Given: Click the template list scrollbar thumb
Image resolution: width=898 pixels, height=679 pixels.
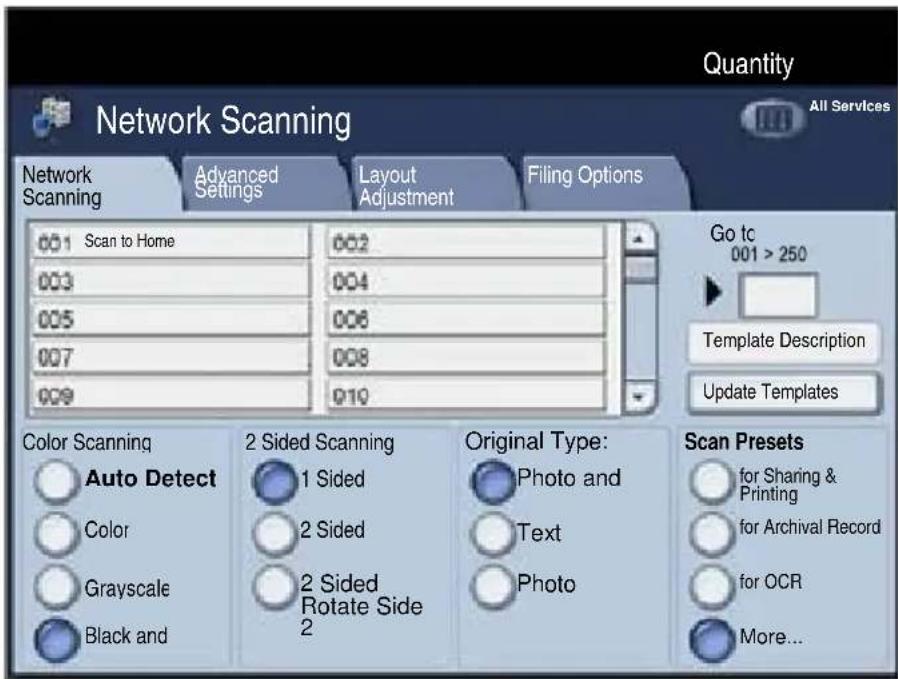Looking at the screenshot, I should (x=640, y=270).
